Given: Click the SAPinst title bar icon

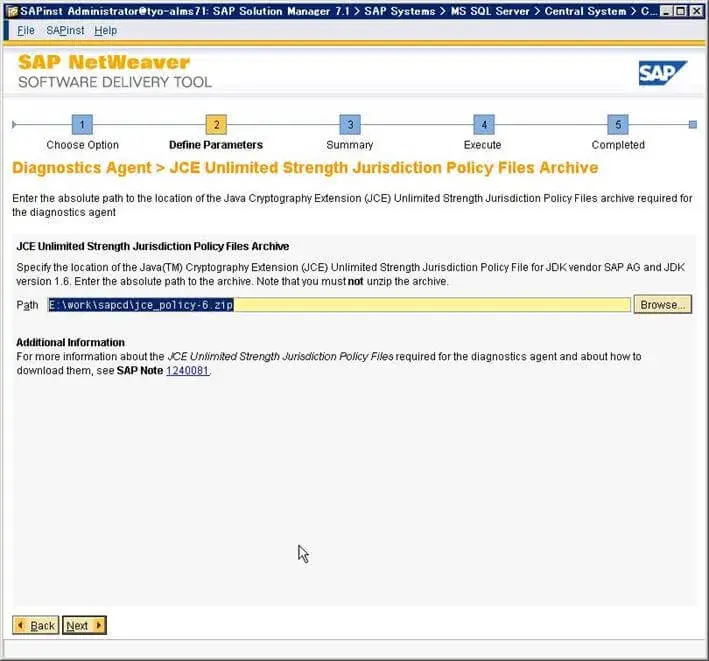Looking at the screenshot, I should click(12, 11).
